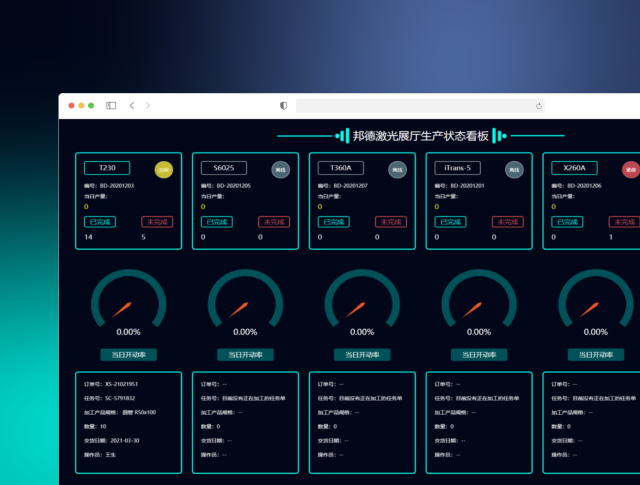Click 未完成 tag in iTrans-S card
The height and width of the screenshot is (485, 640).
(508, 222)
